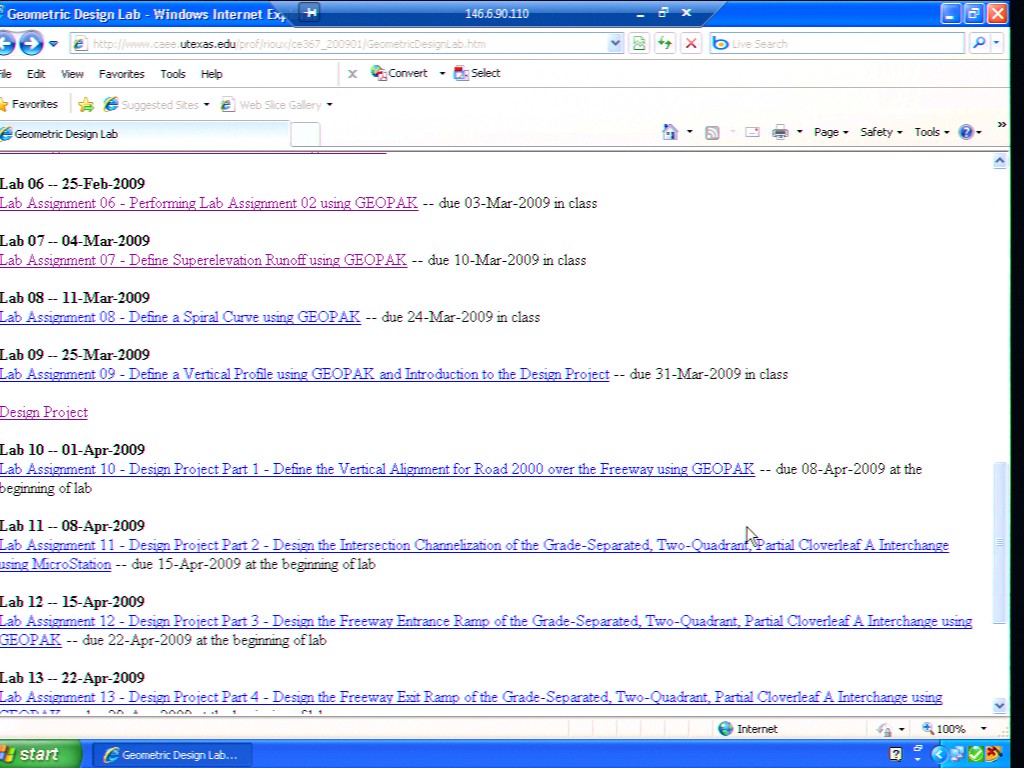Screen dimensions: 1024x768
Task: Open Web Slice Gallery on the favorites bar
Action: (277, 104)
